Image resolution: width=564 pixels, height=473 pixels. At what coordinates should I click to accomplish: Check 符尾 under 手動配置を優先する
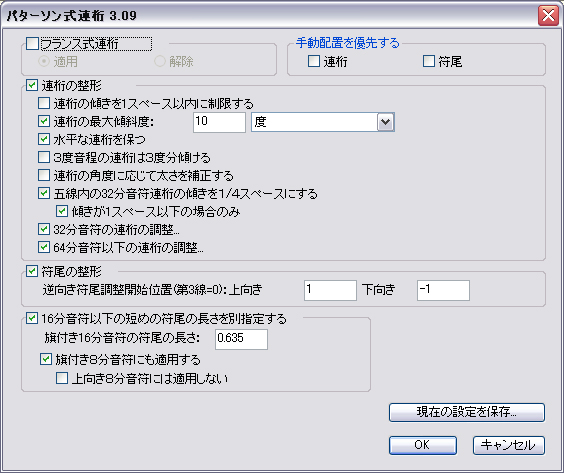[428, 61]
